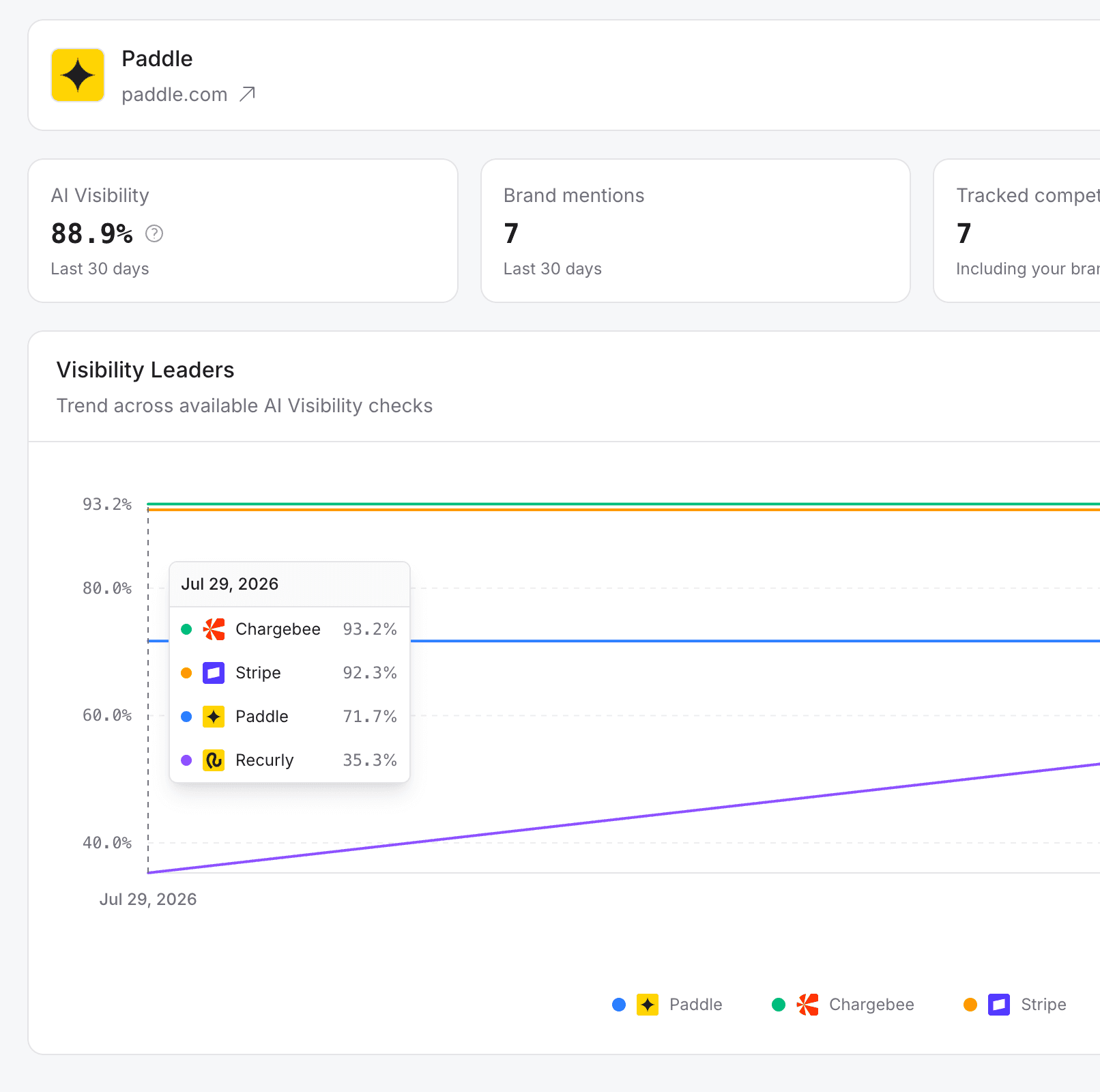This screenshot has height=1092, width=1100.
Task: Click the Chargebee logo in the tooltip
Action: click(214, 629)
